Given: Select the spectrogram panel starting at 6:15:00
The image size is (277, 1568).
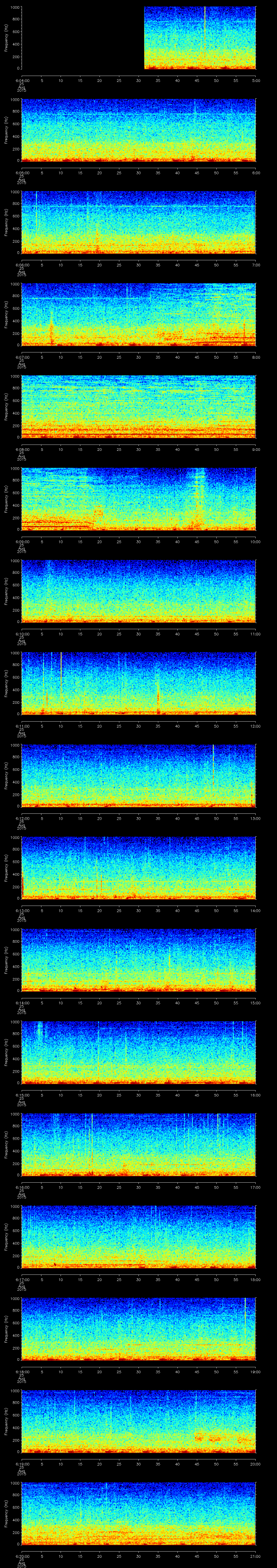Looking at the screenshot, I should pos(139,1052).
